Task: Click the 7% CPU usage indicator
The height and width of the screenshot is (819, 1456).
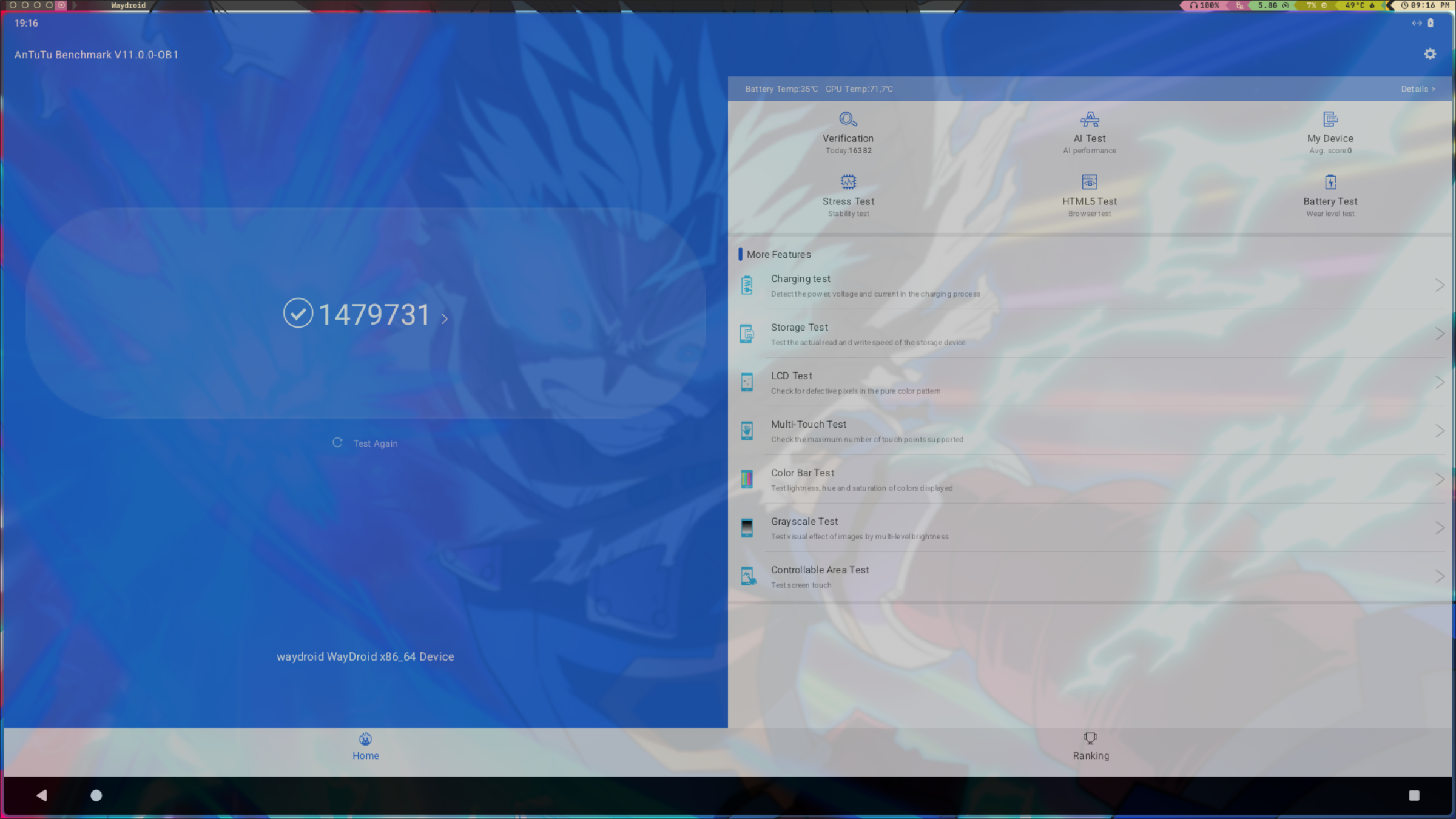Action: [x=1316, y=5]
